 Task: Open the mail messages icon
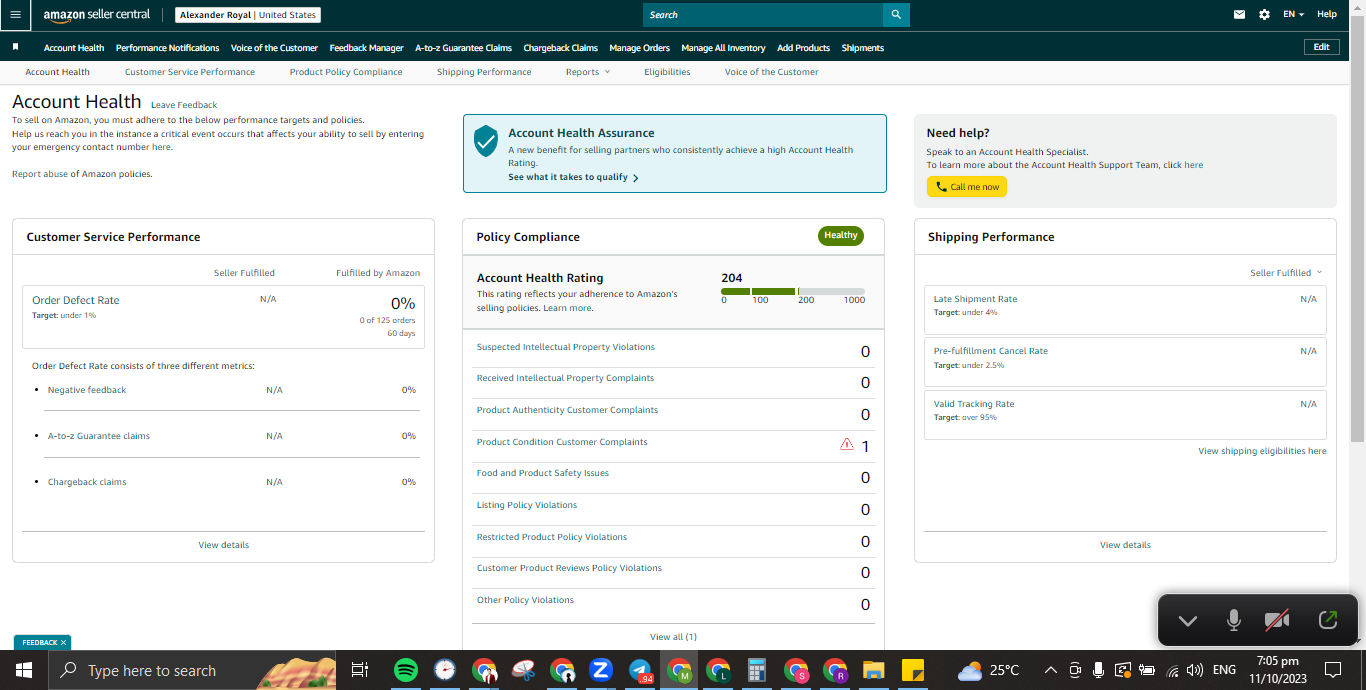pos(1240,15)
